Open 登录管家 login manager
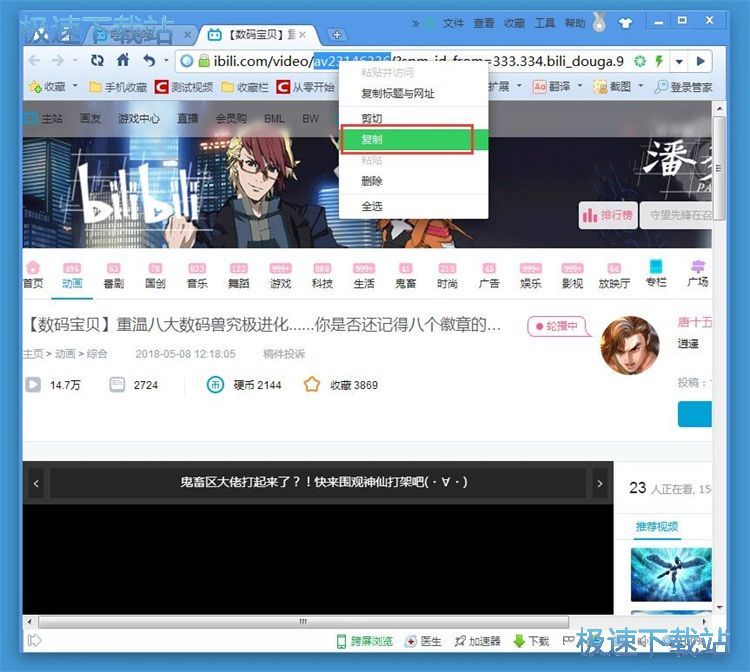The height and width of the screenshot is (672, 750). [x=683, y=87]
